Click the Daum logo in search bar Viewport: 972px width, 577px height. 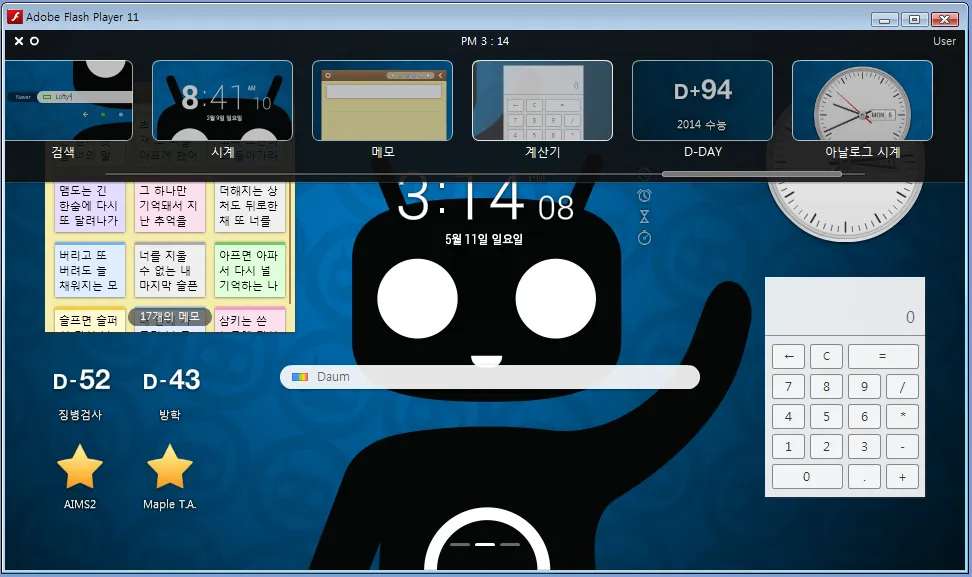[300, 377]
